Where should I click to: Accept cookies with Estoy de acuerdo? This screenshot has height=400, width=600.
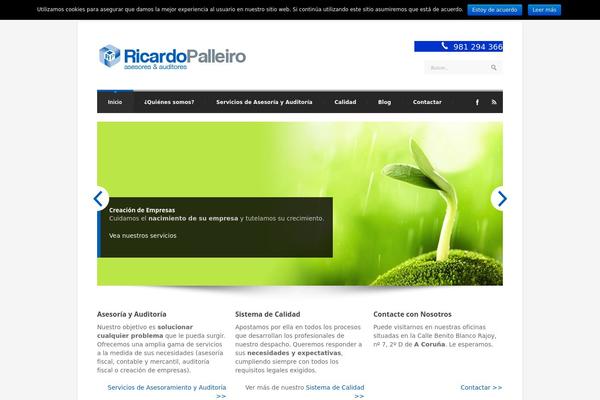coord(494,10)
